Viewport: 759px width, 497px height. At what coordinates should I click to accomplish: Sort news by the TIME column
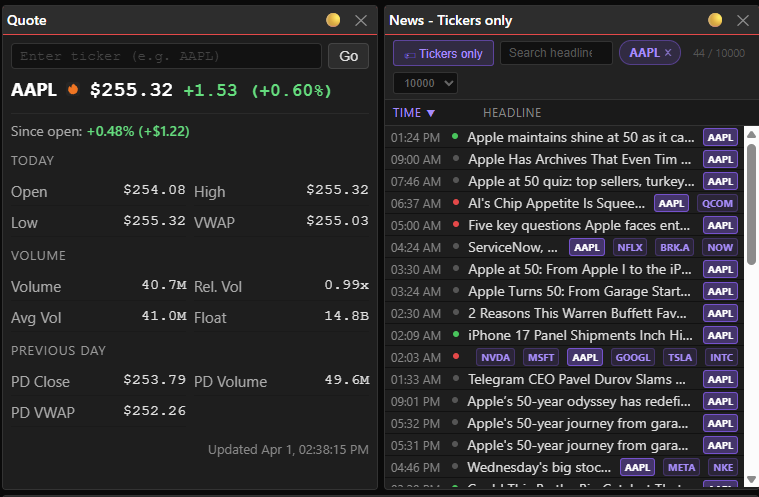[x=414, y=113]
